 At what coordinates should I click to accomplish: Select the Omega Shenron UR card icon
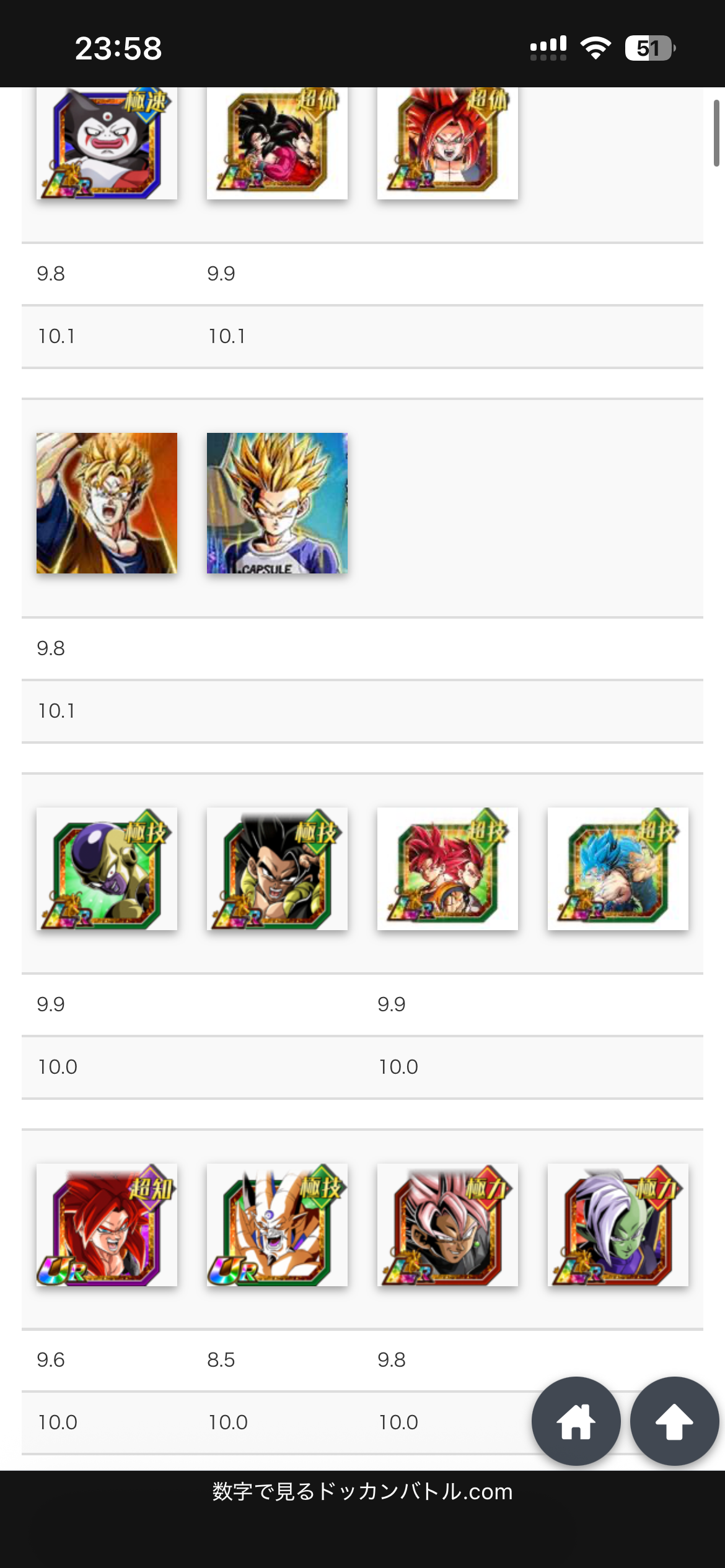[277, 1224]
